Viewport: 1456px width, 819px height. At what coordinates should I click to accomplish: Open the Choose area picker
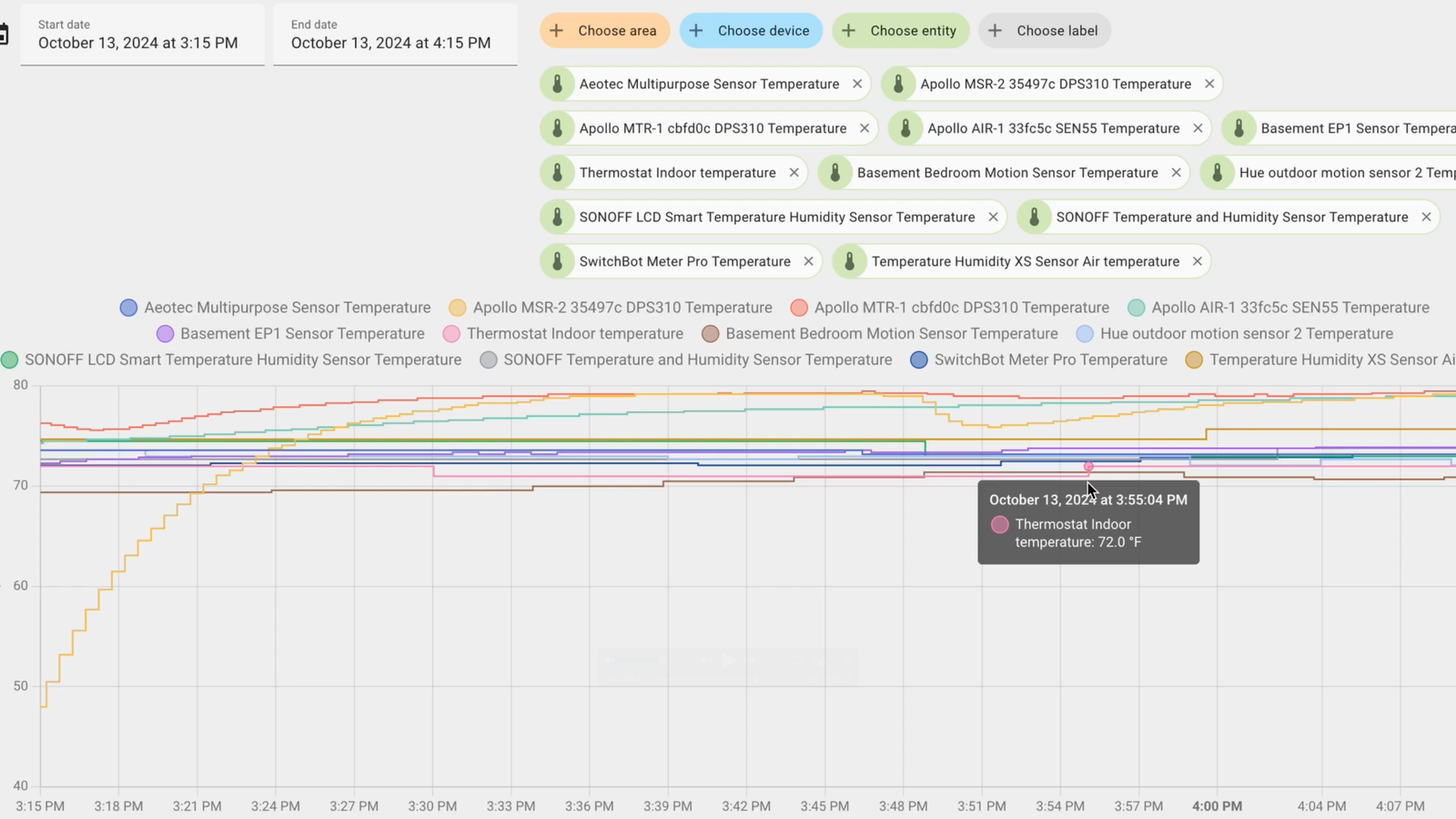(x=605, y=31)
